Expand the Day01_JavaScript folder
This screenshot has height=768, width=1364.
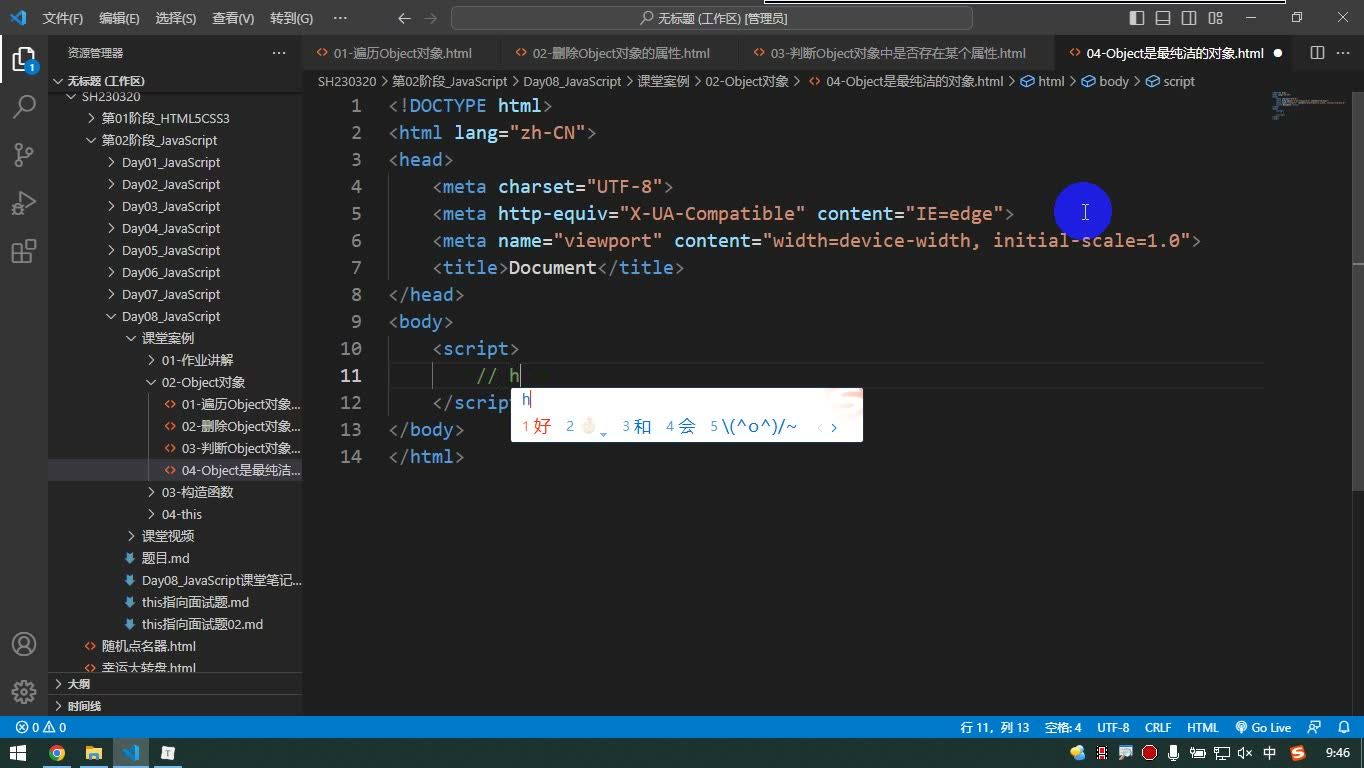(x=171, y=162)
